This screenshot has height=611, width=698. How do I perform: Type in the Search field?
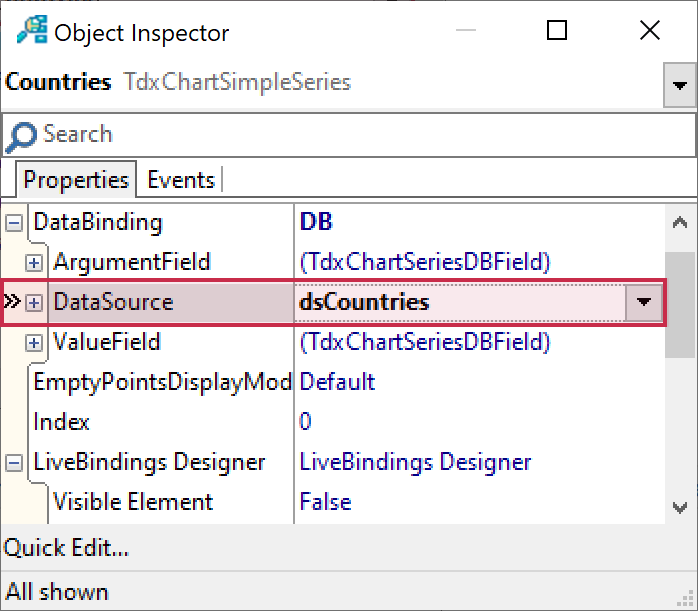[x=360, y=135]
